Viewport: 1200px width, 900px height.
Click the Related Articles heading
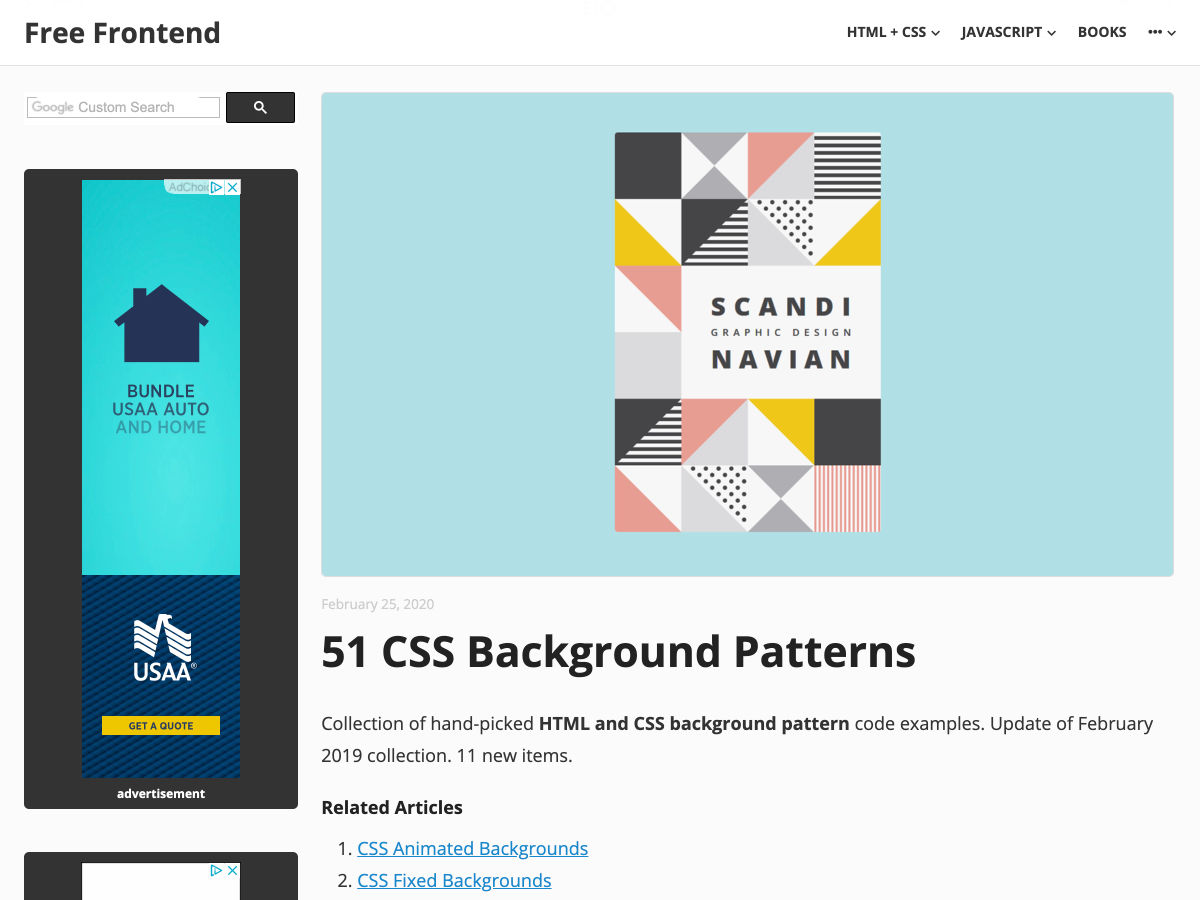pos(392,807)
